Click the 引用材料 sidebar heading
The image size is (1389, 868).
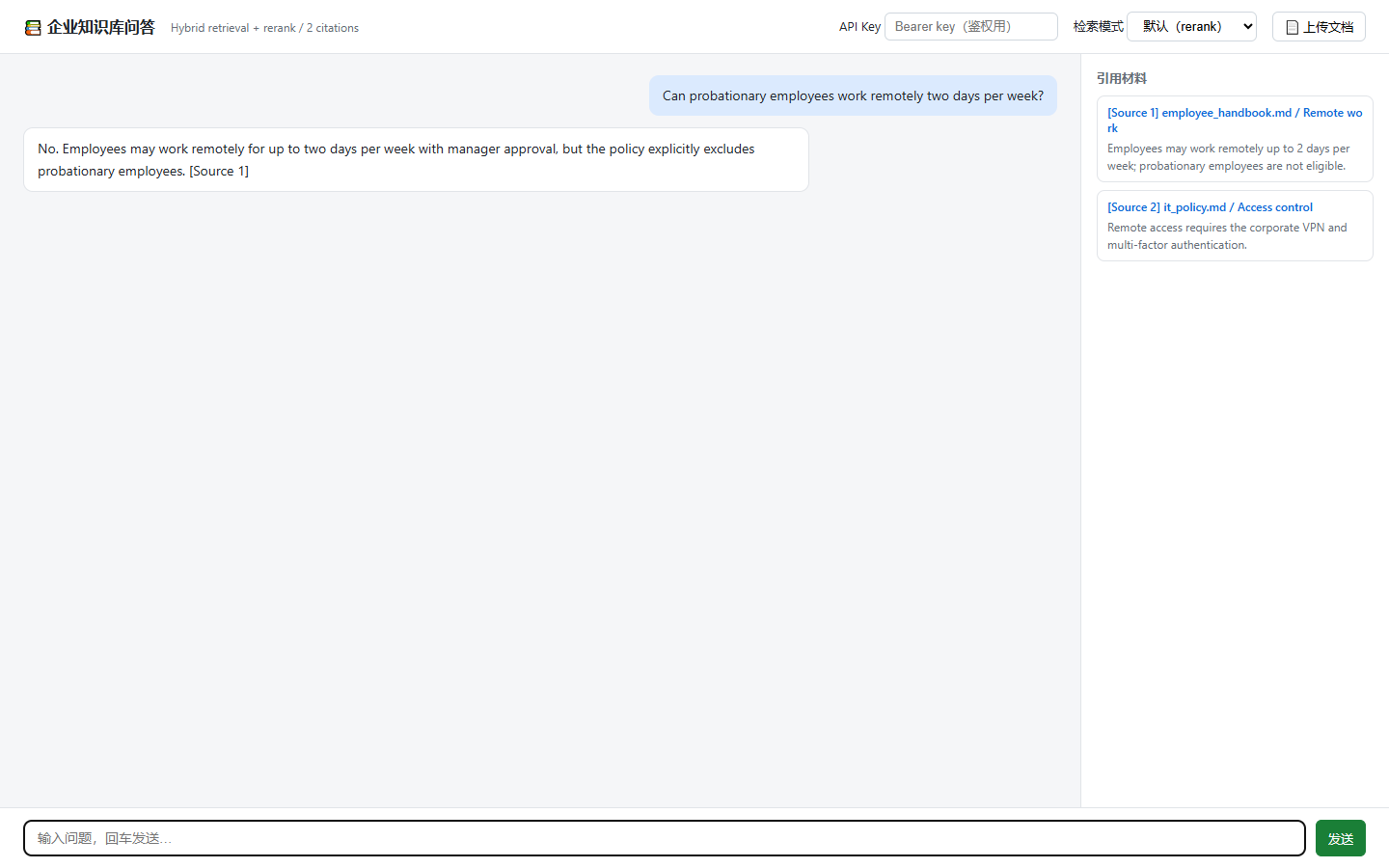pos(1122,78)
